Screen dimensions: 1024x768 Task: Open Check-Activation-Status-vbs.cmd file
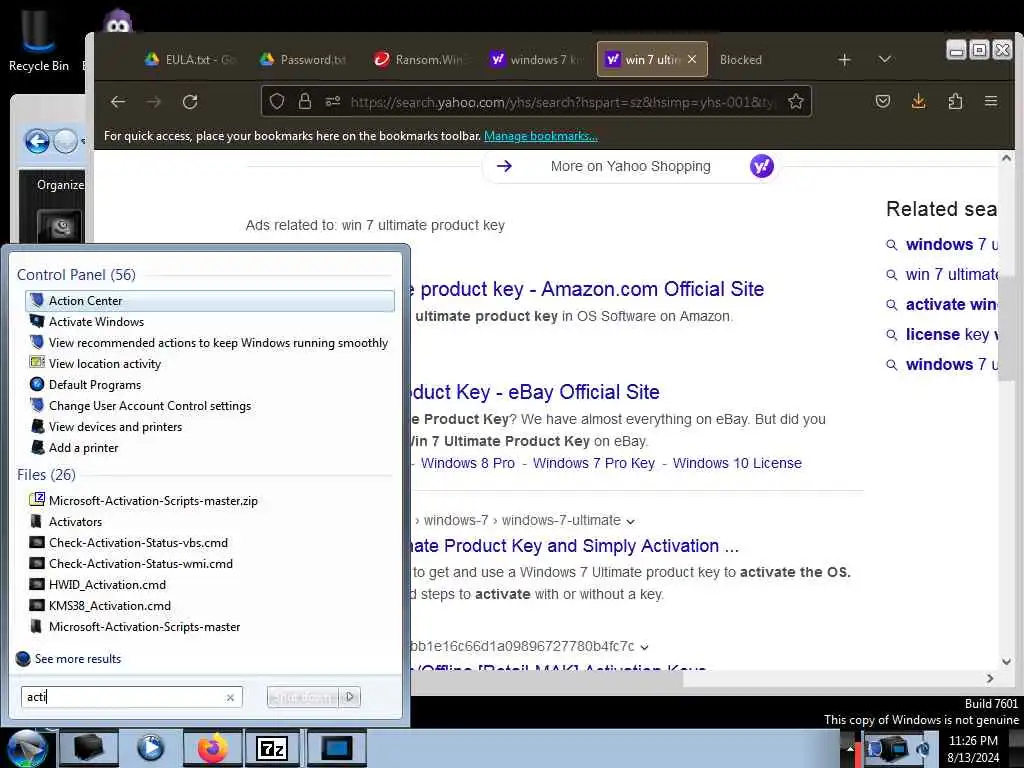(x=210, y=542)
